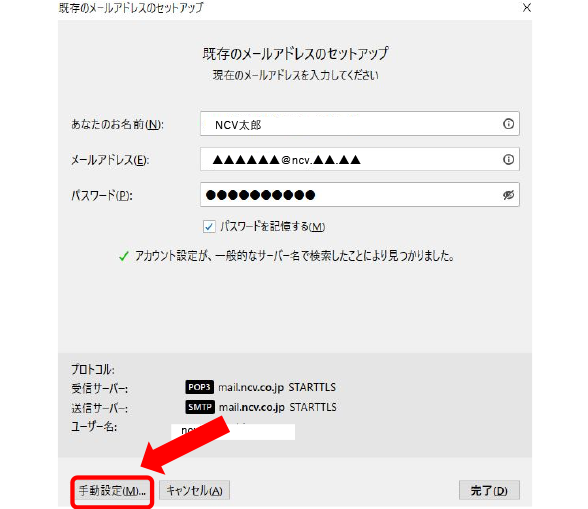Click into the パスワード input field
The height and width of the screenshot is (509, 588).
point(360,195)
